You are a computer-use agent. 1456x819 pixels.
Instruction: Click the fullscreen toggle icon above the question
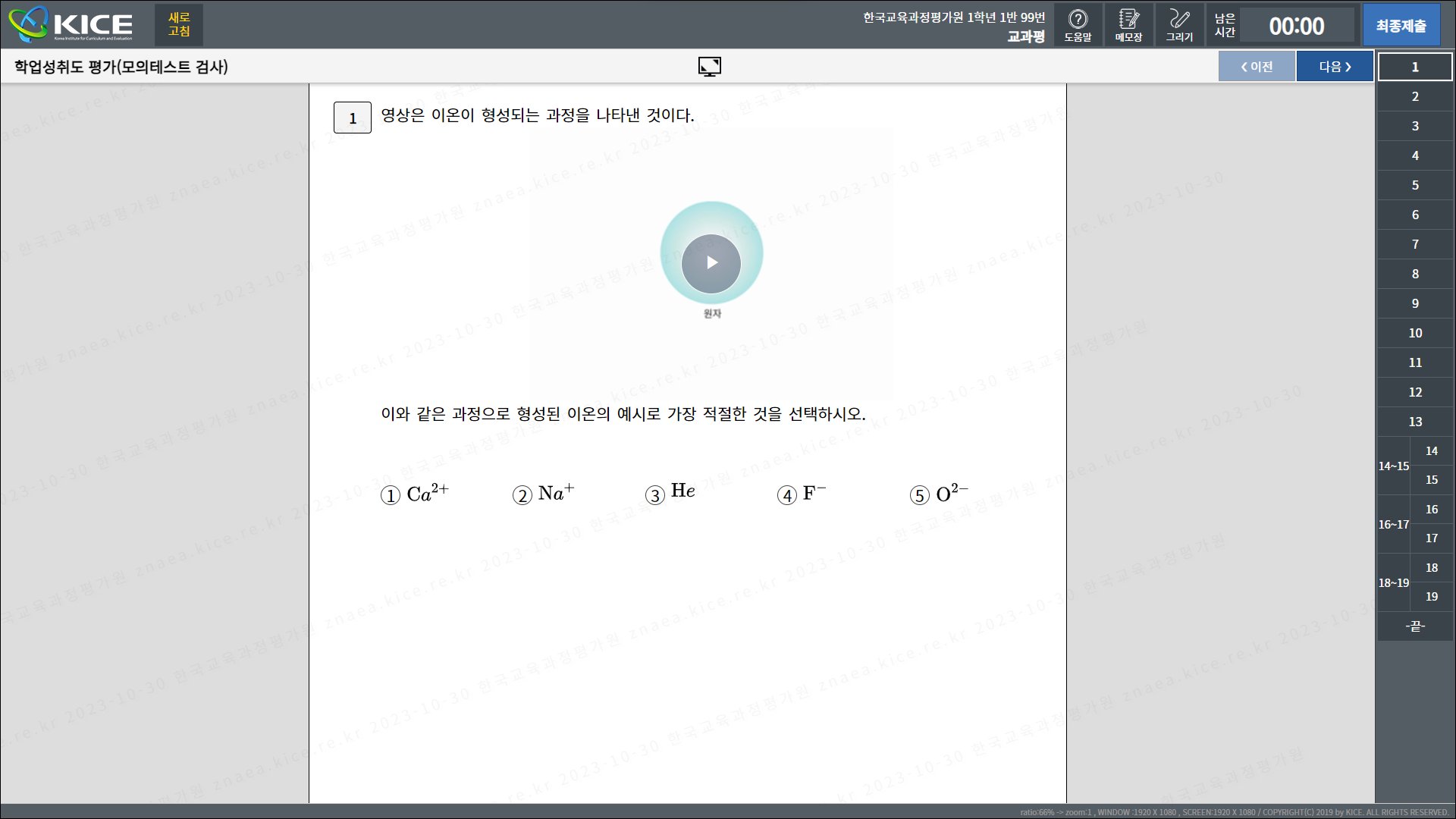click(710, 66)
